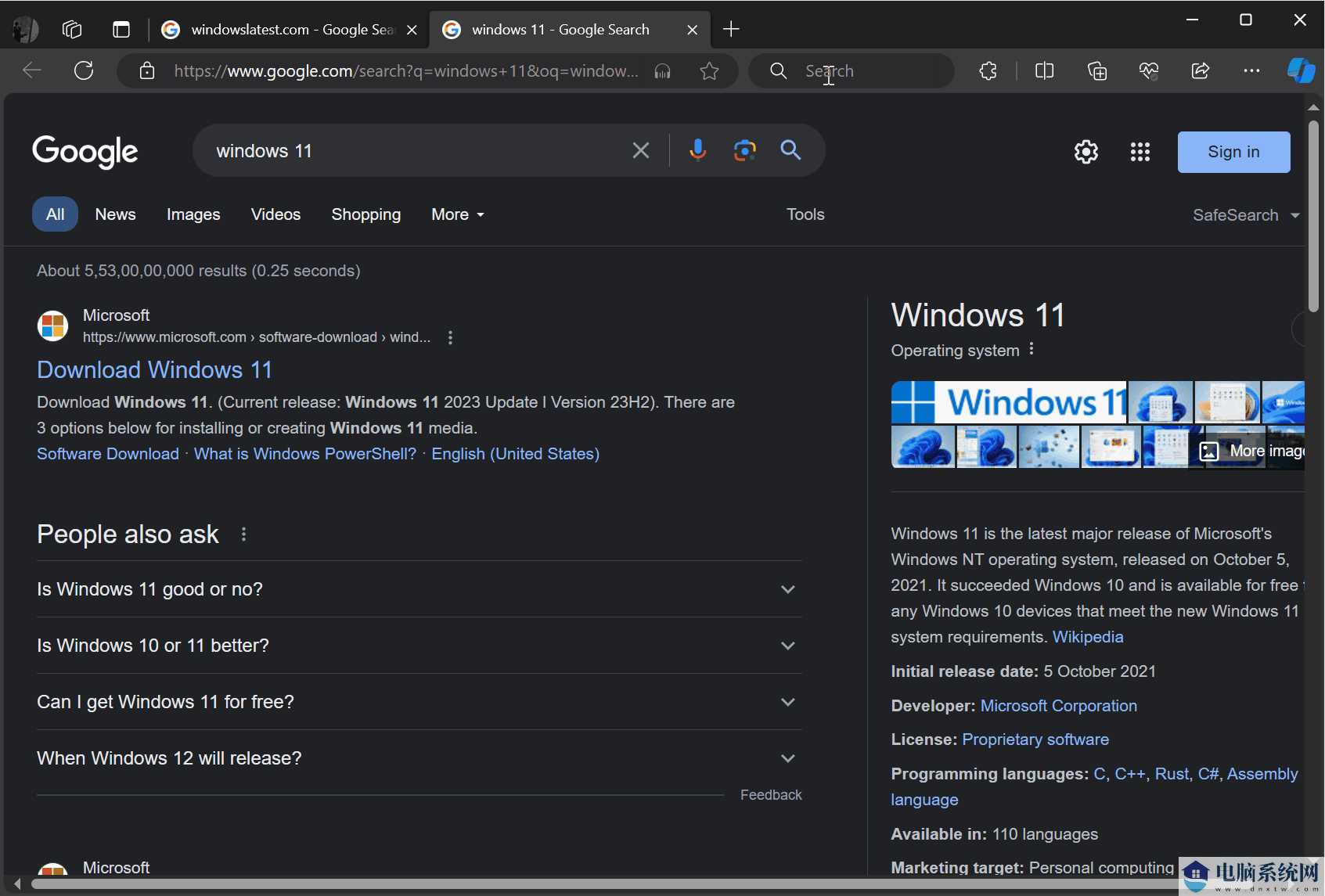Image resolution: width=1325 pixels, height=896 pixels.
Task: Expand 'When Windows 12 will release?'
Action: pos(419,758)
